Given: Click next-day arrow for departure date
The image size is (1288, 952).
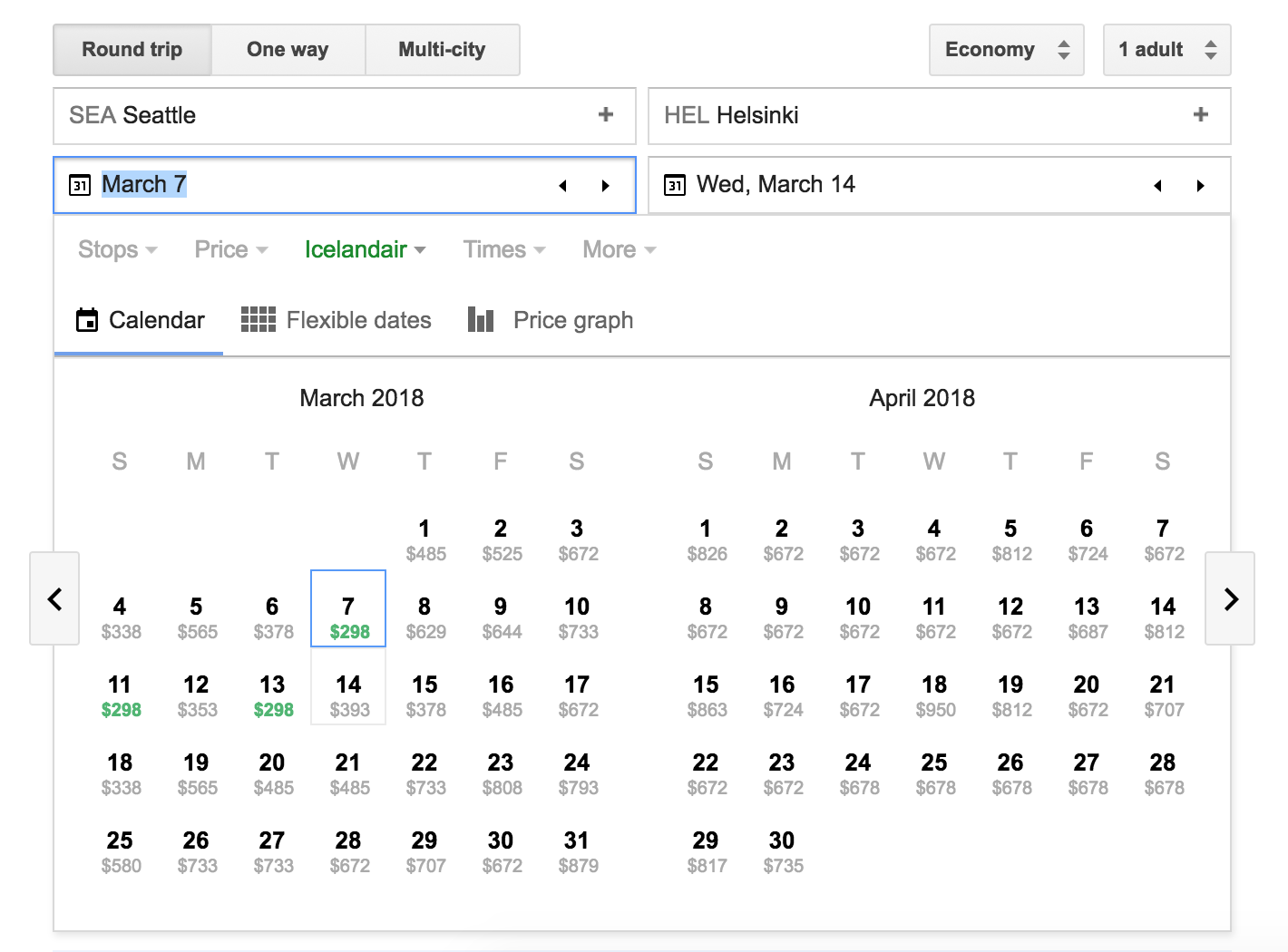Looking at the screenshot, I should click(606, 186).
